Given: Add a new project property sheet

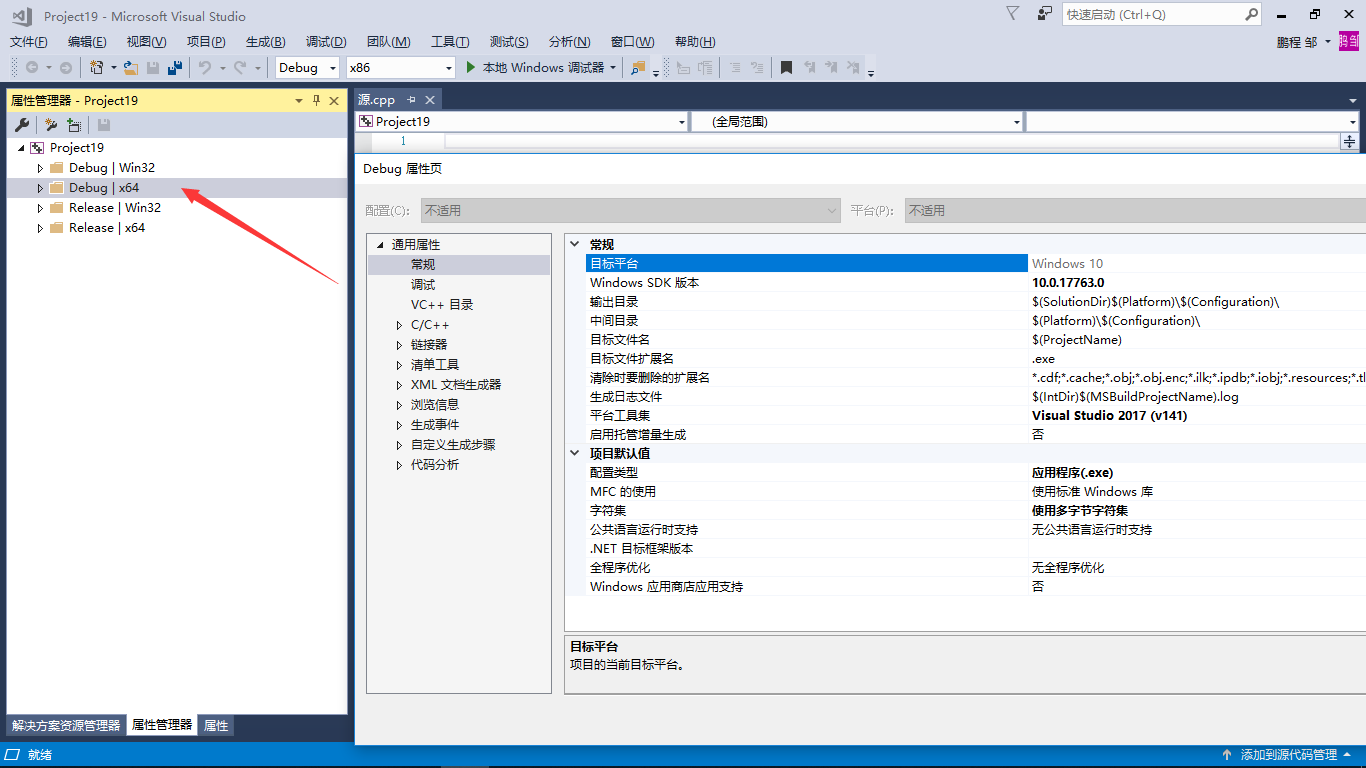Looking at the screenshot, I should (74, 124).
